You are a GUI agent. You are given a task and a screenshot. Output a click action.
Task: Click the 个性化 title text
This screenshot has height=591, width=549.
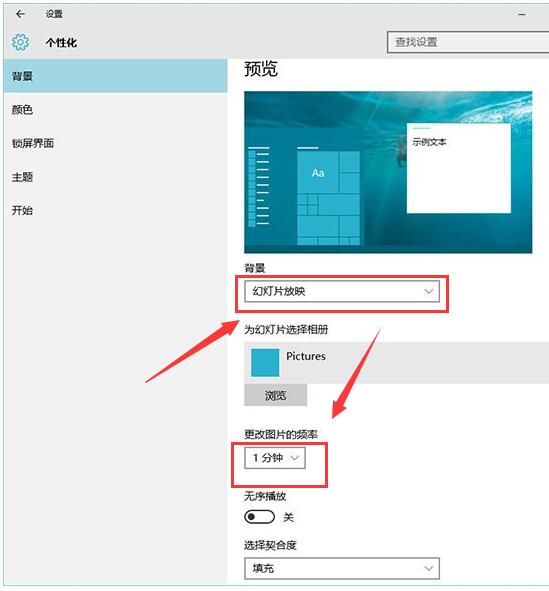61,43
